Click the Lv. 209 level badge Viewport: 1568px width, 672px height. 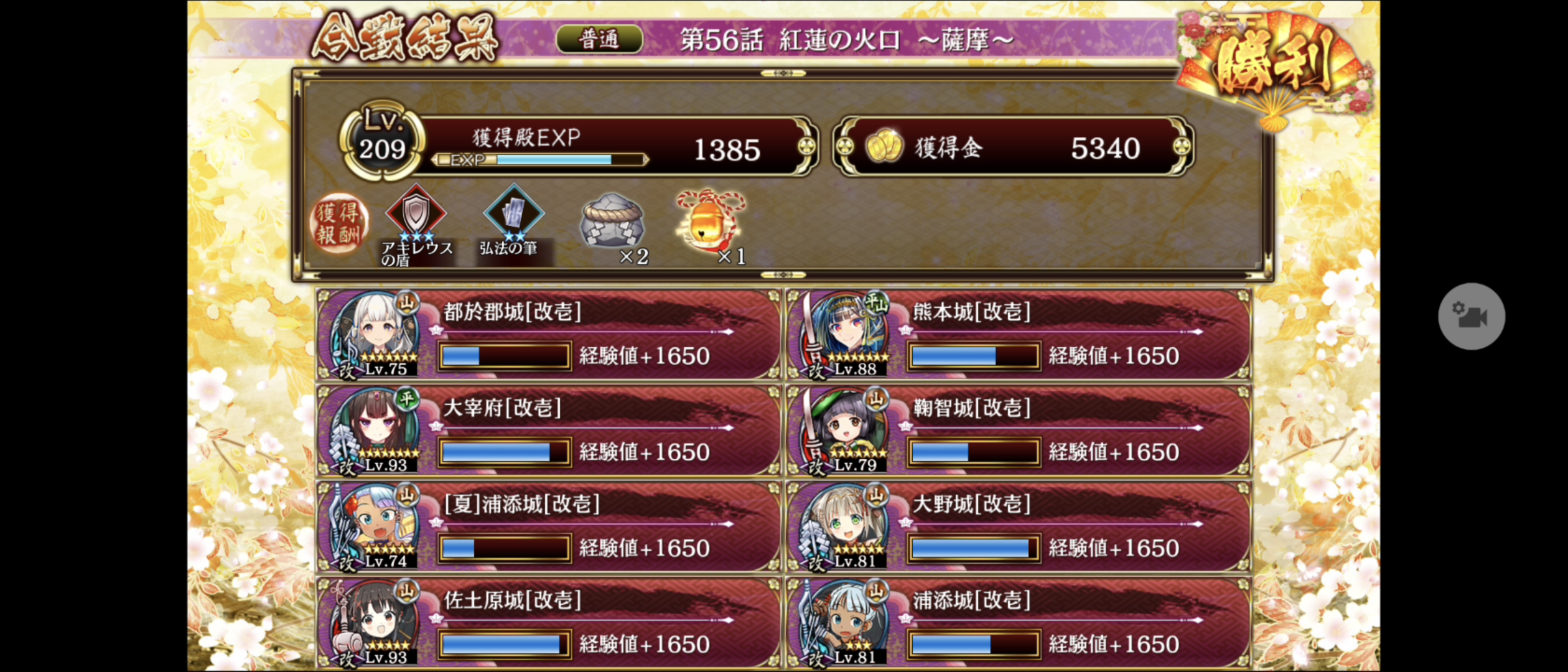(382, 142)
